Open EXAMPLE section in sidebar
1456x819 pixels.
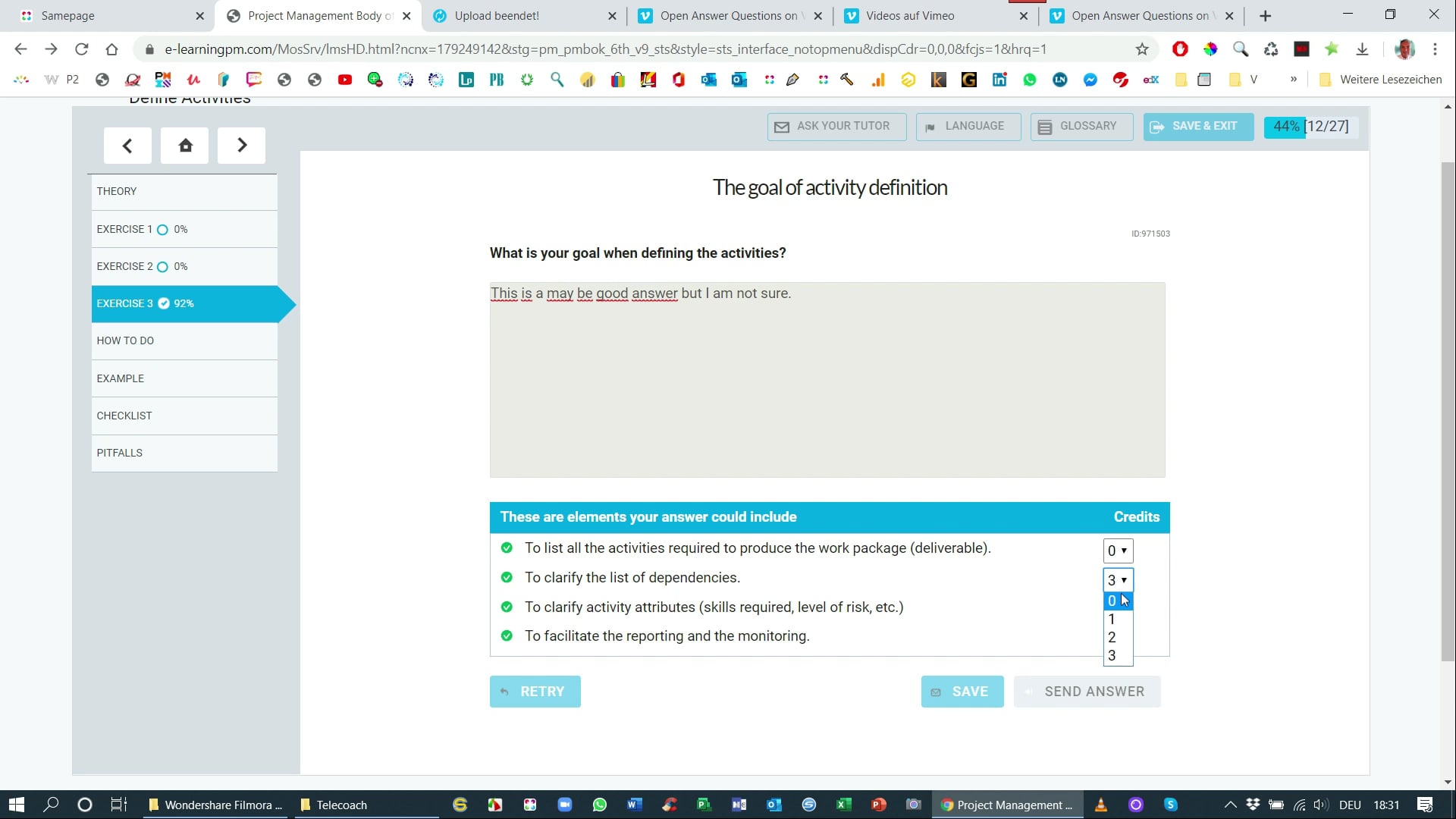click(x=184, y=378)
